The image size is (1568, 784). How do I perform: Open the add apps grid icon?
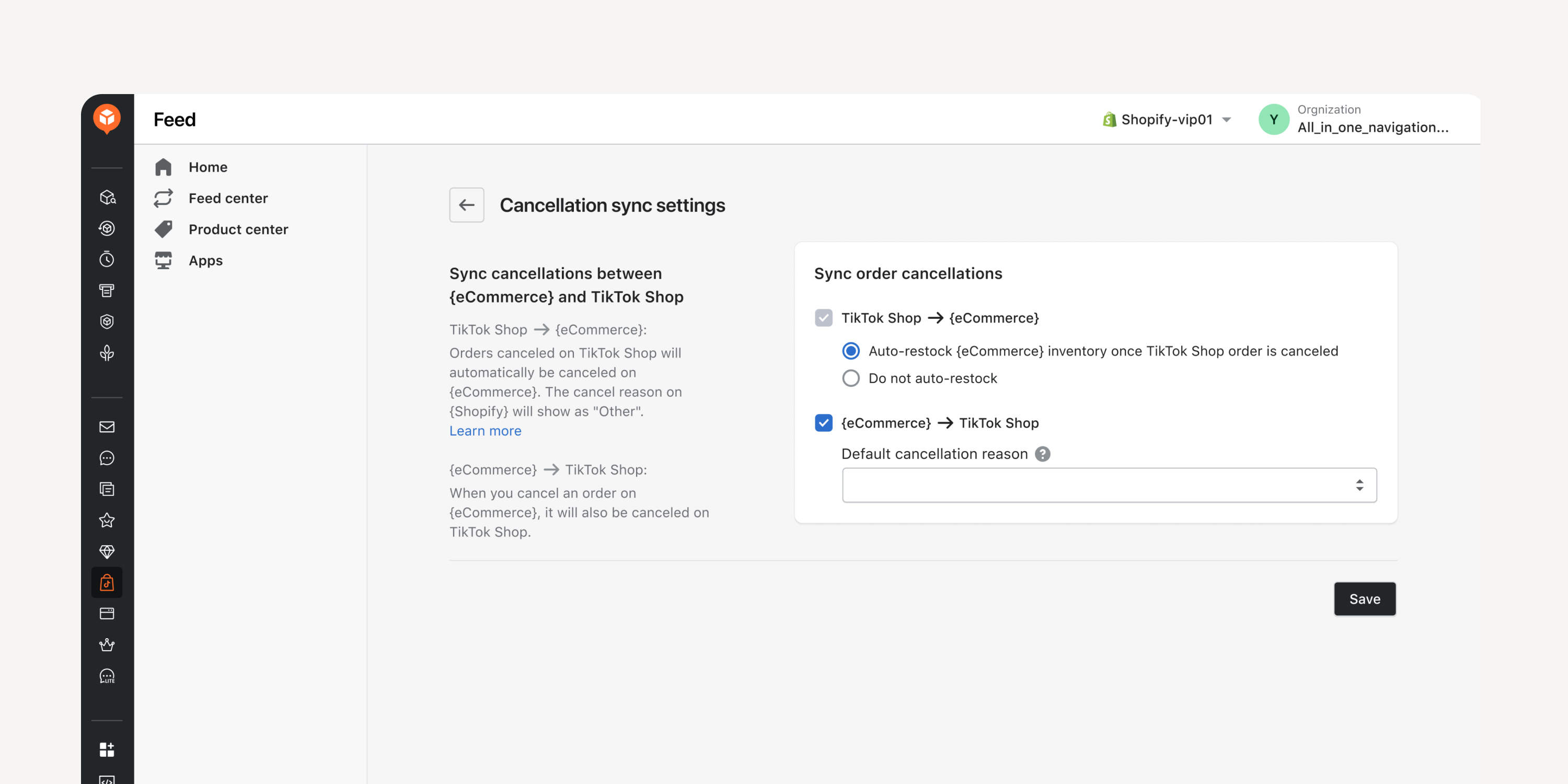point(107,750)
